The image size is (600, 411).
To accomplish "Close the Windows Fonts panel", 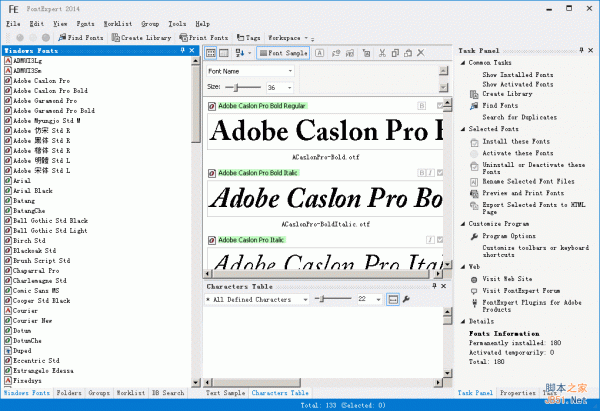I will (x=192, y=50).
